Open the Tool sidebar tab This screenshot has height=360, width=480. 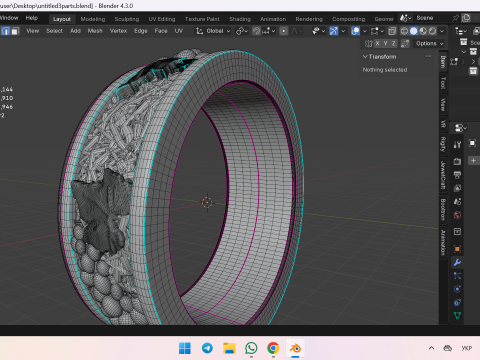443,83
